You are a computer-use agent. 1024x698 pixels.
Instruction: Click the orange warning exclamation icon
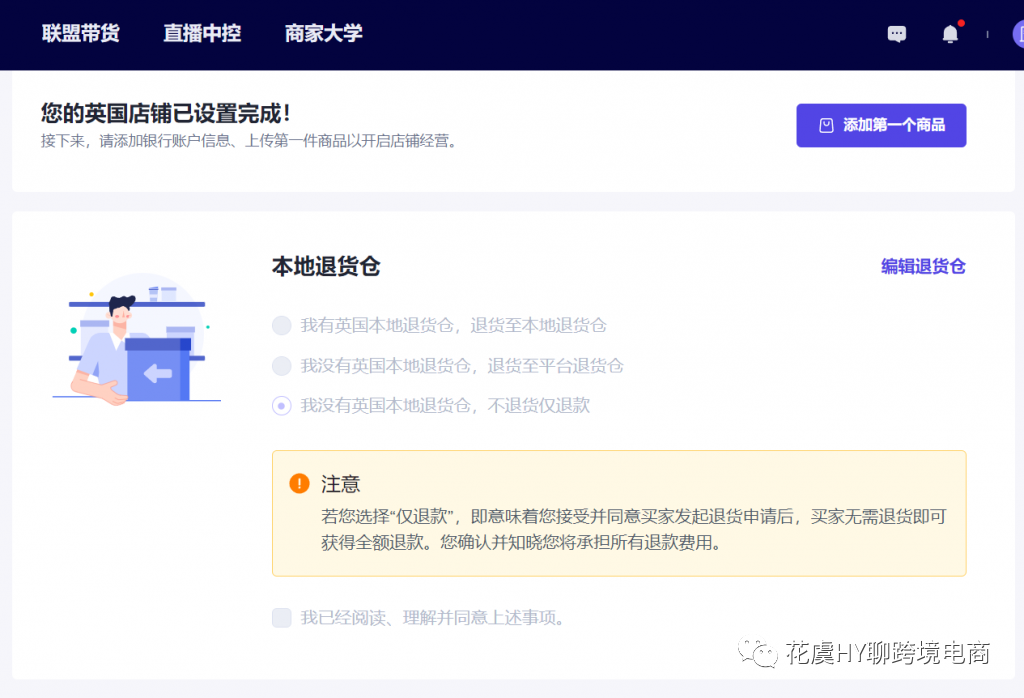click(299, 484)
